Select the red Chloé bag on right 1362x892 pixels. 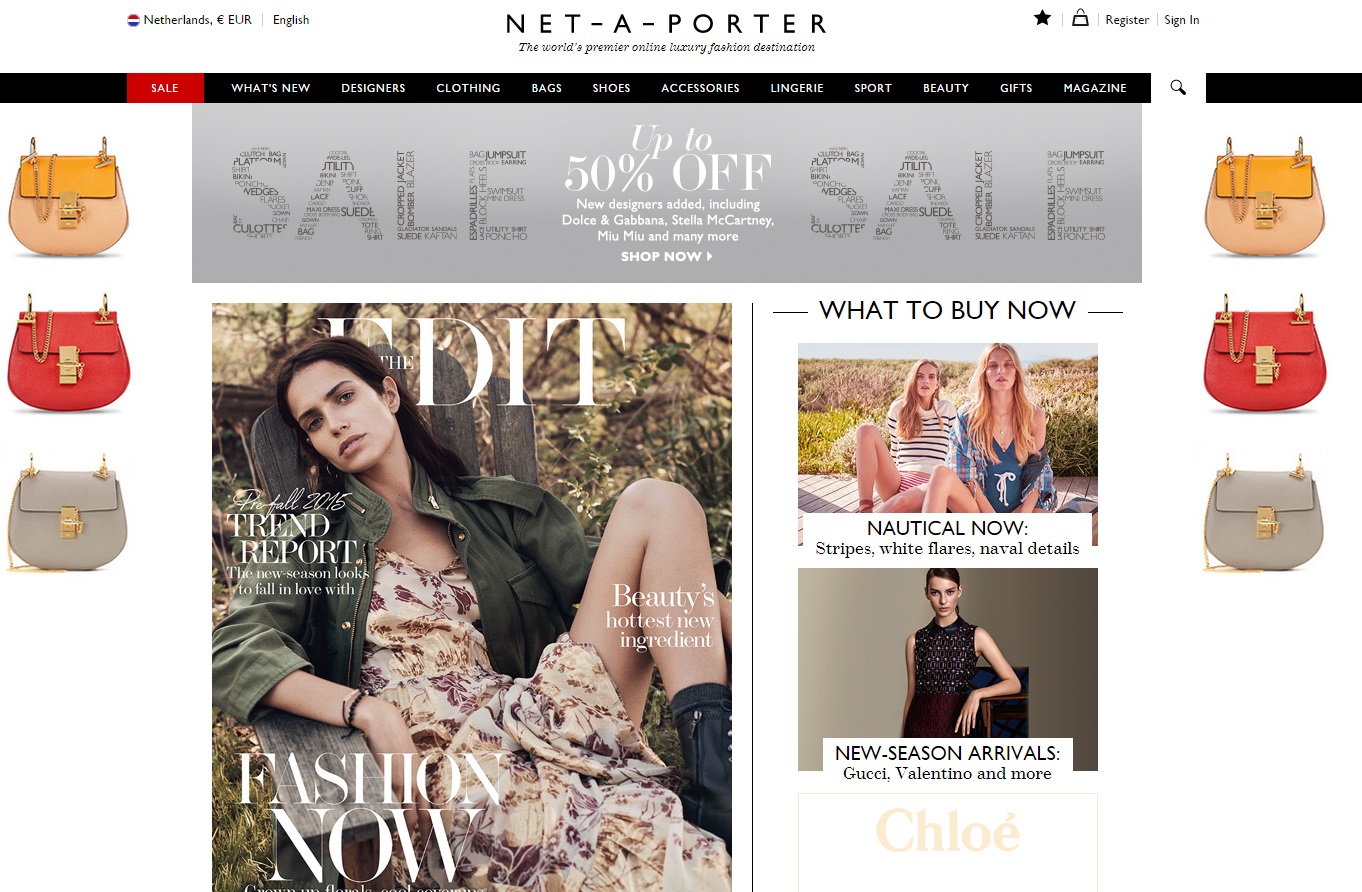tap(1264, 353)
